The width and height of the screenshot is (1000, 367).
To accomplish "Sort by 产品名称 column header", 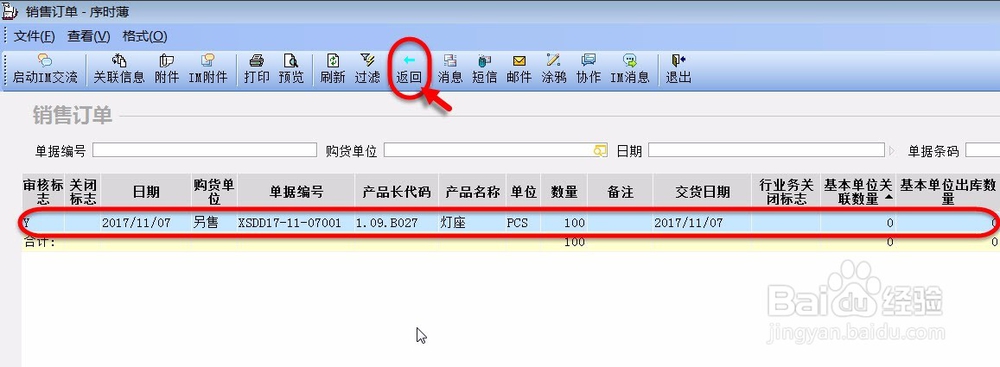I will 472,191.
